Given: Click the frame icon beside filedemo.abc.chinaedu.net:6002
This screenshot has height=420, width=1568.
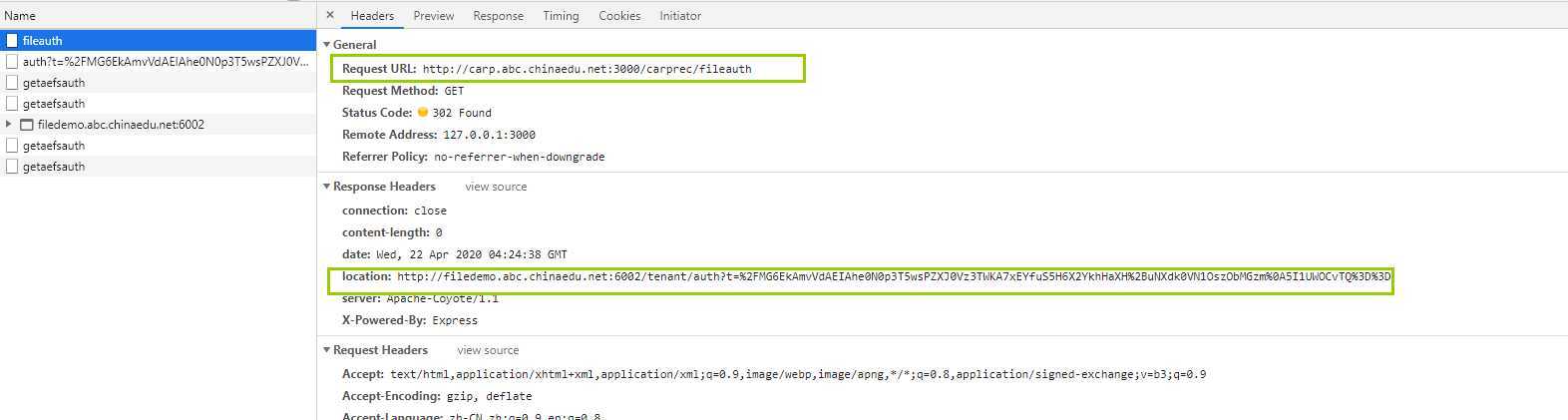Looking at the screenshot, I should [x=27, y=125].
